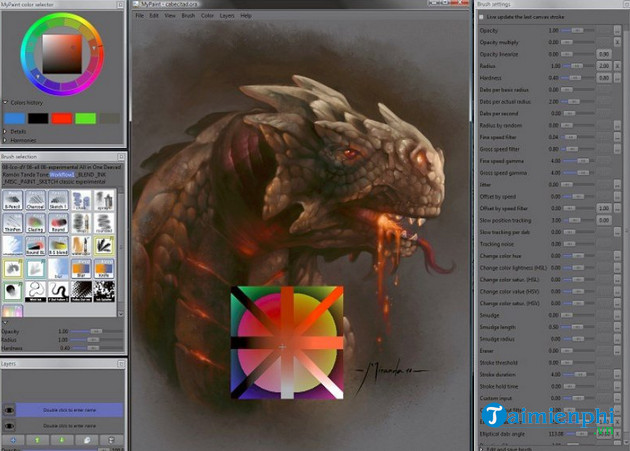Collapse the brush quick settings arrow
The image size is (630, 451).
click(x=5, y=322)
